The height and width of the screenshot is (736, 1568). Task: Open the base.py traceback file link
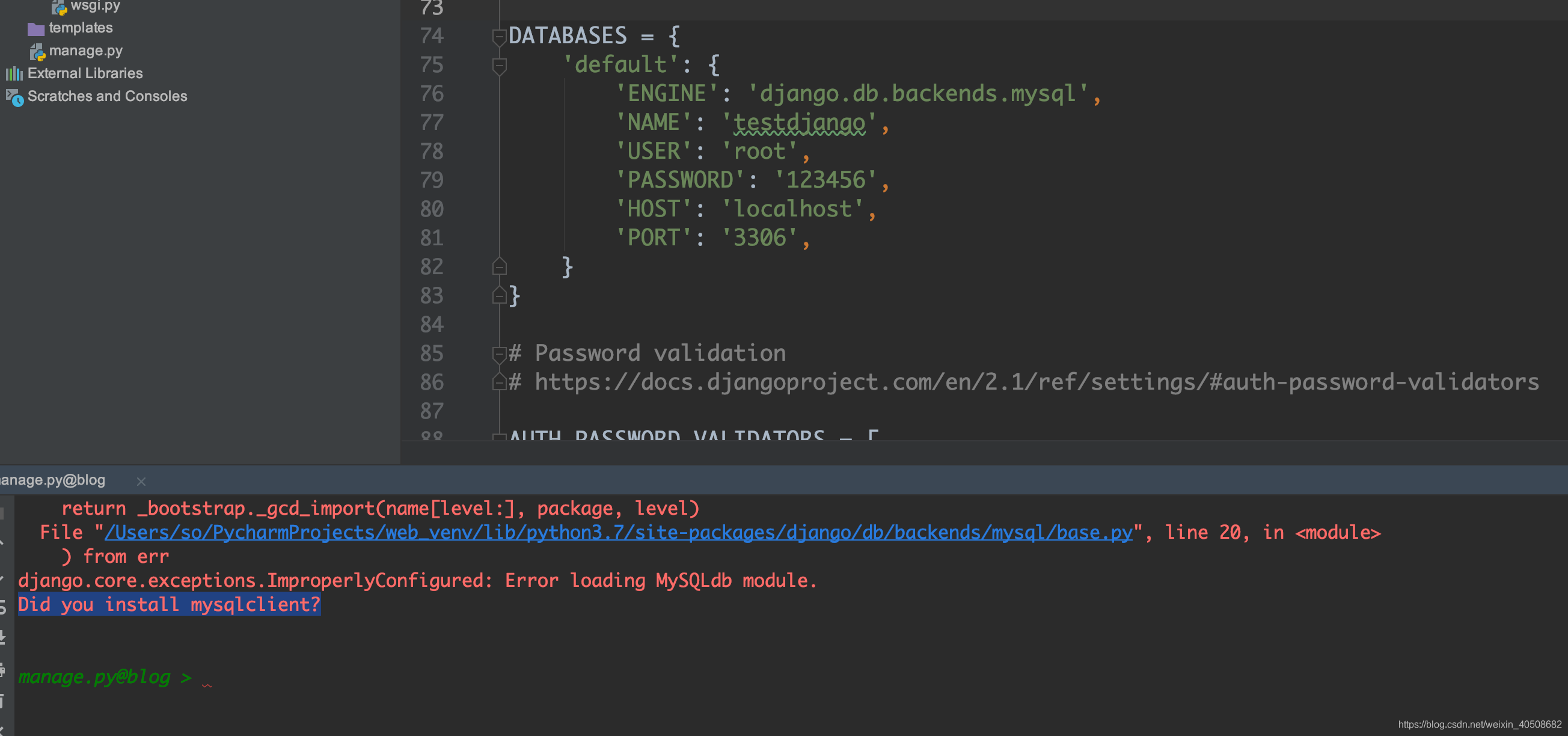coord(618,533)
